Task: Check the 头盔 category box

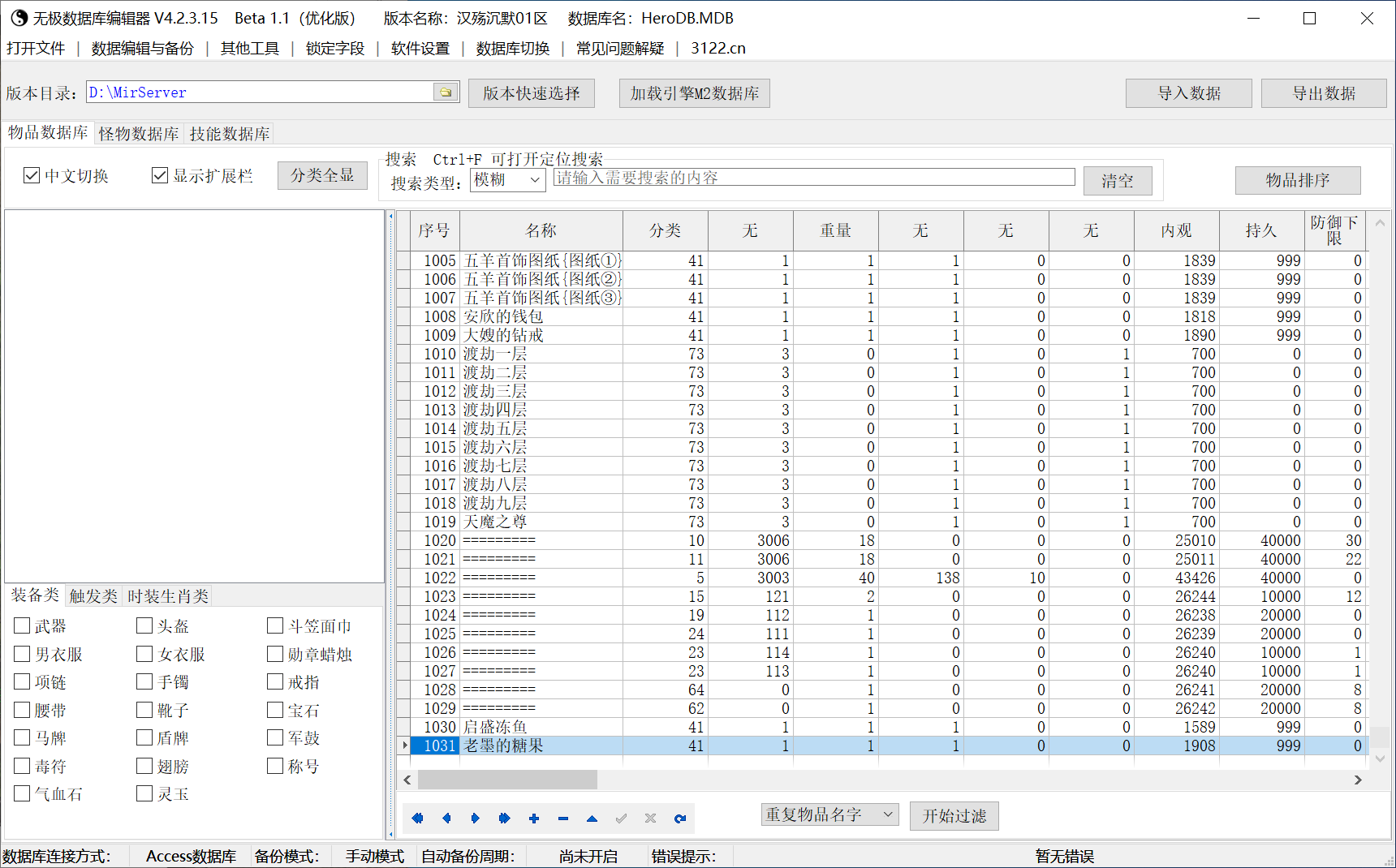Action: click(144, 625)
